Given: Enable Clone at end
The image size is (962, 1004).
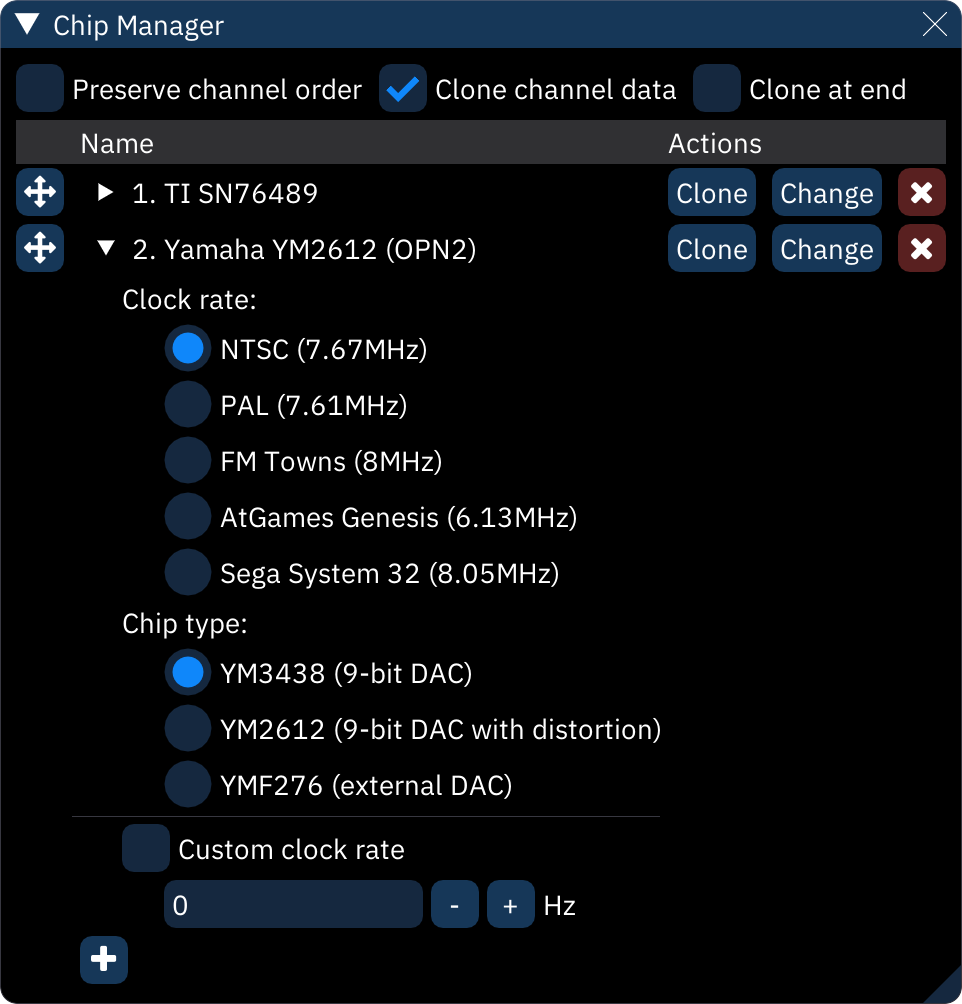Looking at the screenshot, I should (716, 89).
